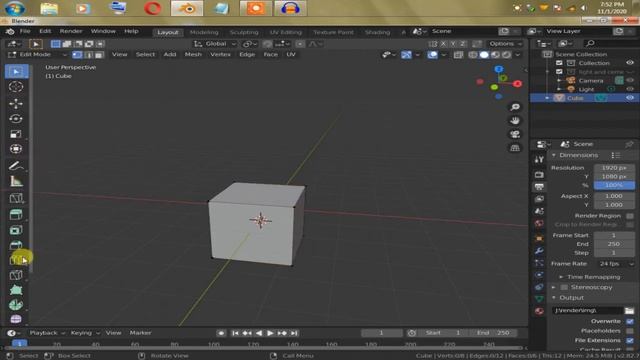Switch perspective/orthographic grid icon
This screenshot has width=640, height=360.
pyautogui.click(x=515, y=148)
